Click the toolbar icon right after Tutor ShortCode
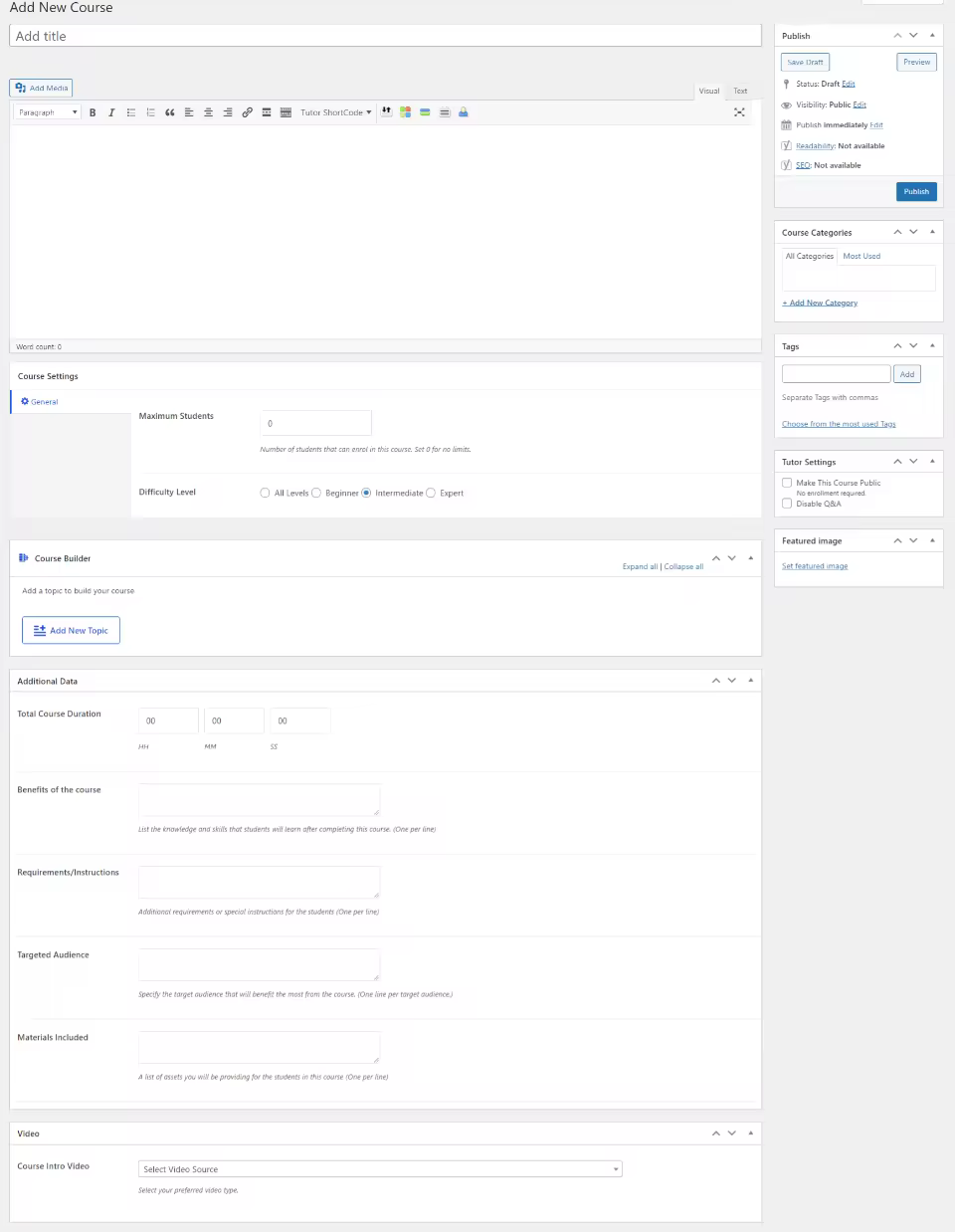 pos(387,112)
